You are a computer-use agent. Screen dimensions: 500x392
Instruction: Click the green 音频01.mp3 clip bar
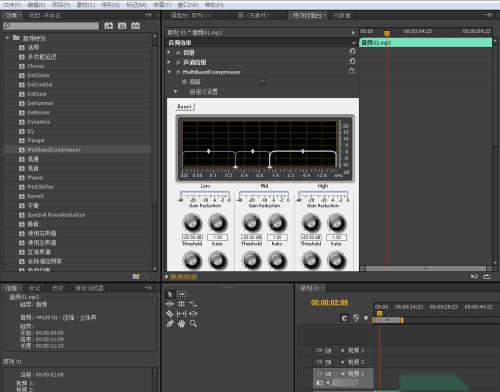(426, 43)
